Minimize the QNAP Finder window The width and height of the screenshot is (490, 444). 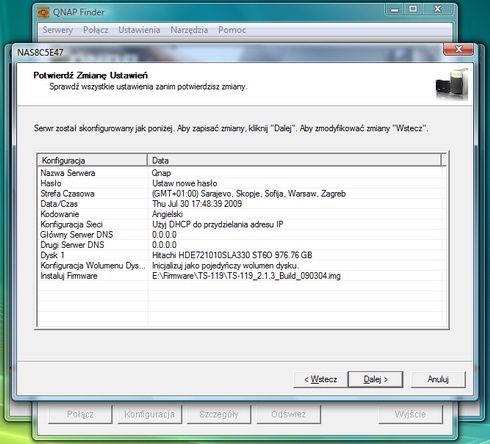(394, 10)
